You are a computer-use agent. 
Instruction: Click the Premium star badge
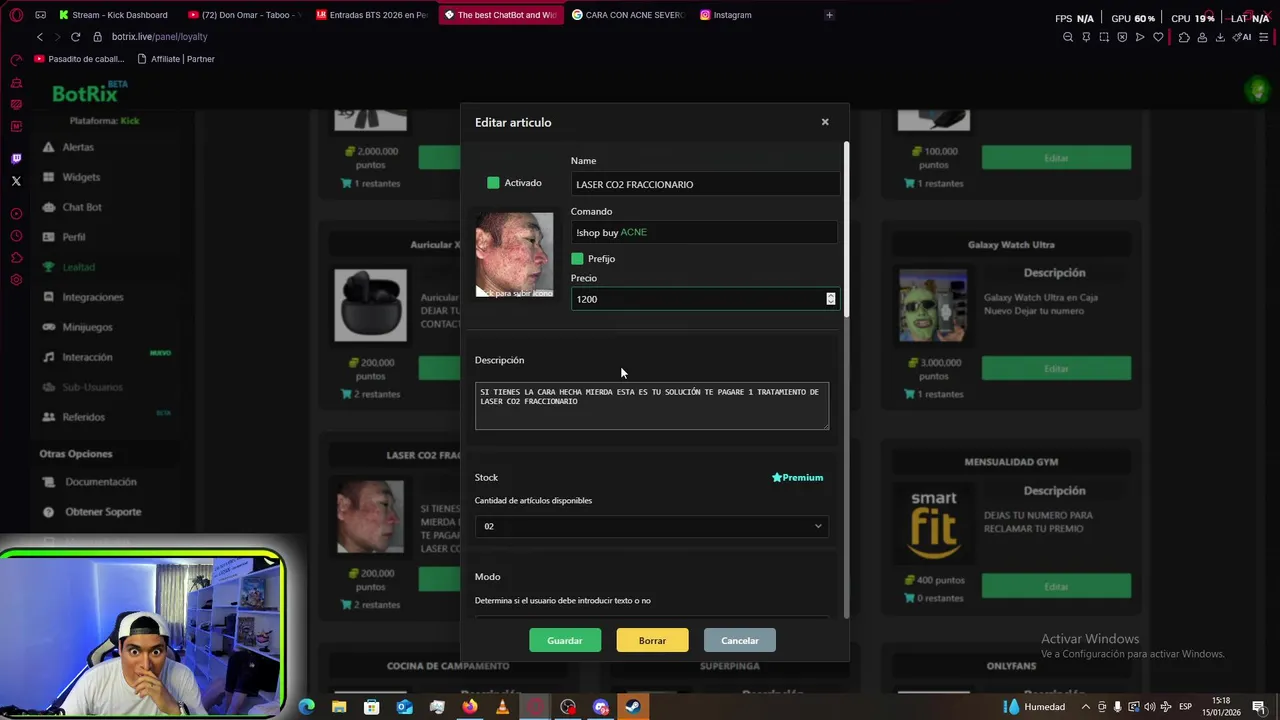pyautogui.click(x=797, y=477)
